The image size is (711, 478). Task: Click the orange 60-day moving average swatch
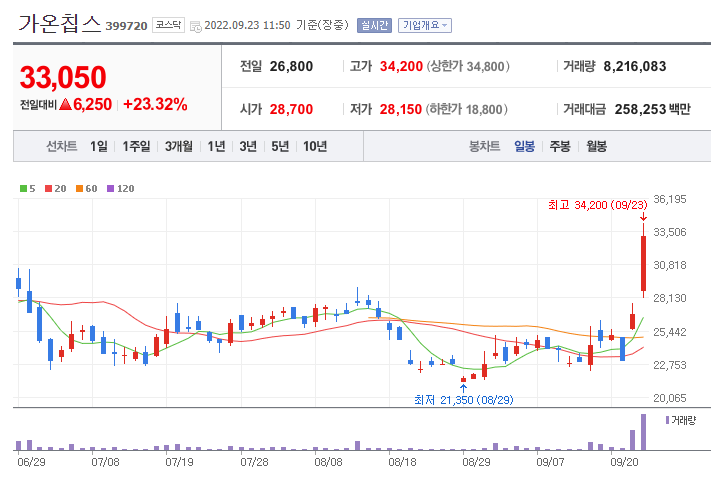tap(79, 189)
